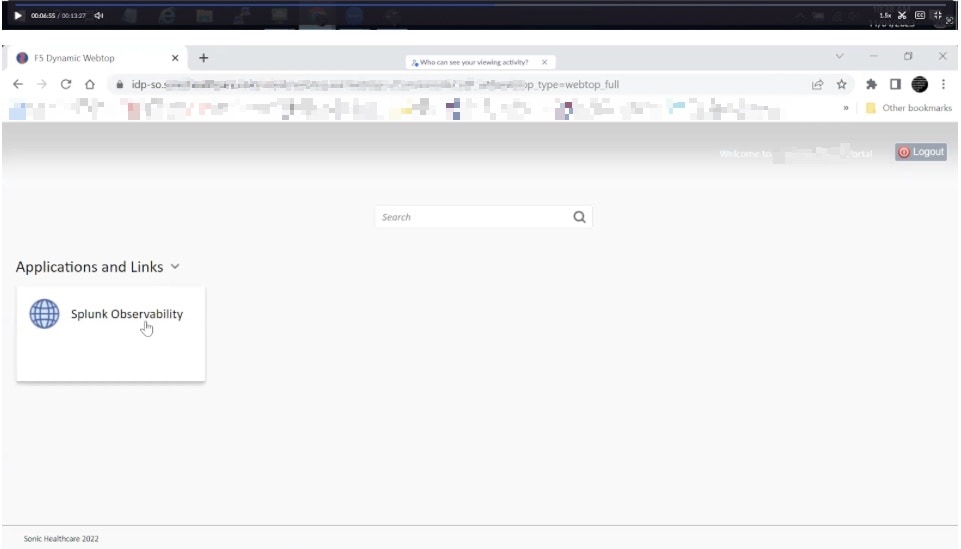This screenshot has width=961, height=549.
Task: Reload the current page
Action: (66, 84)
